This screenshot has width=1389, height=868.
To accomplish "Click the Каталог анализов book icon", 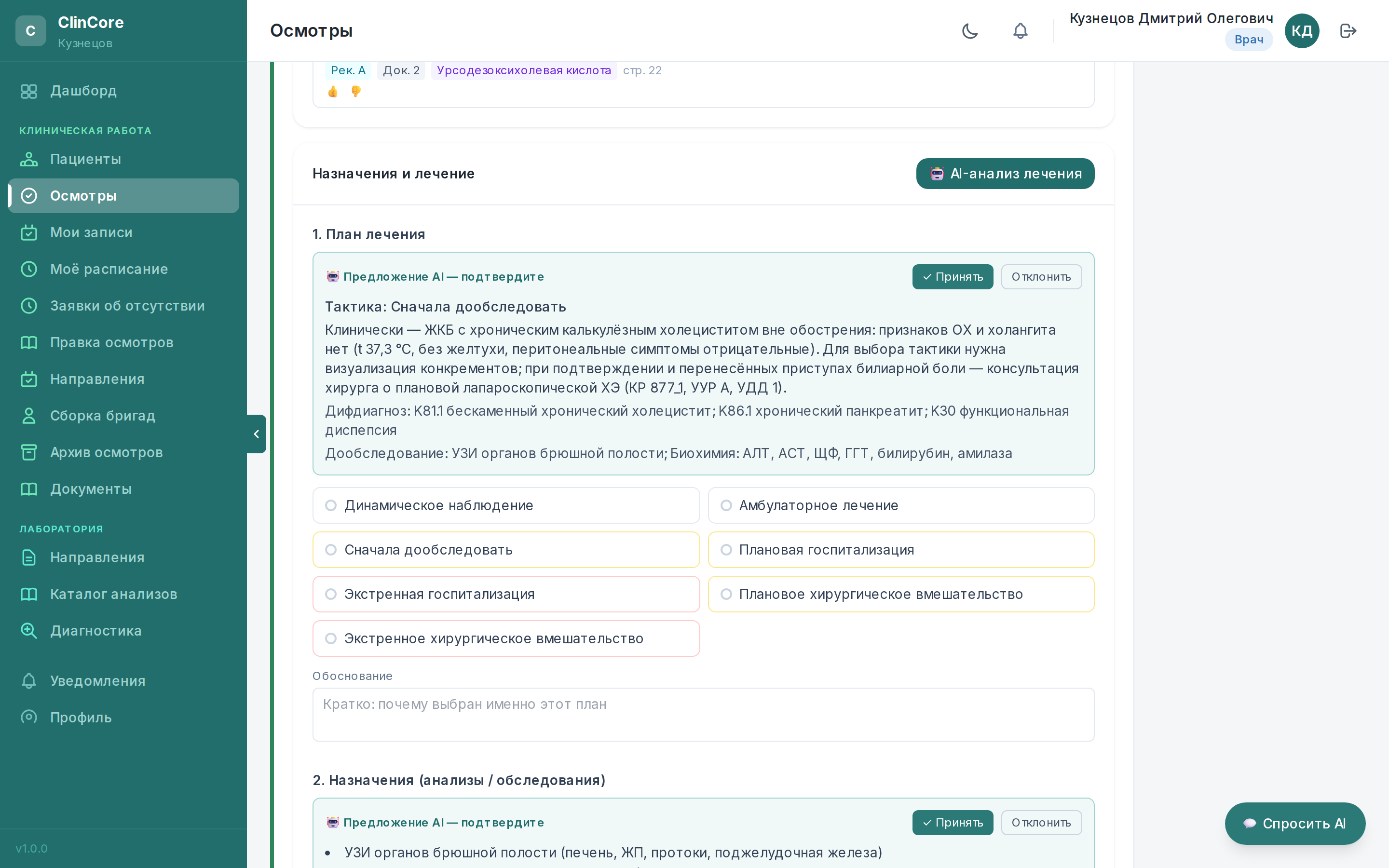I will [29, 595].
